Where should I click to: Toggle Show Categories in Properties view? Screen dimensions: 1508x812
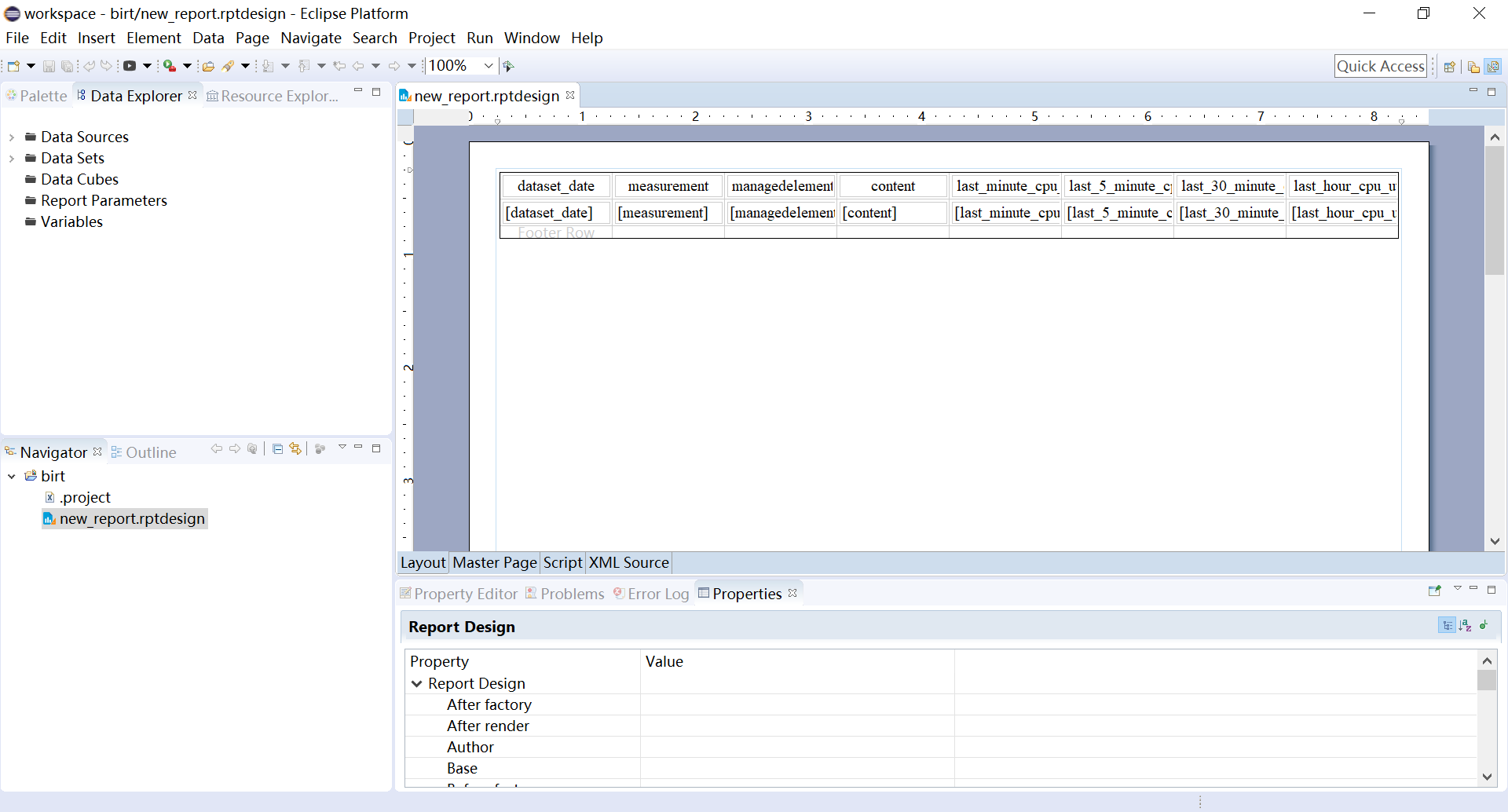point(1447,626)
